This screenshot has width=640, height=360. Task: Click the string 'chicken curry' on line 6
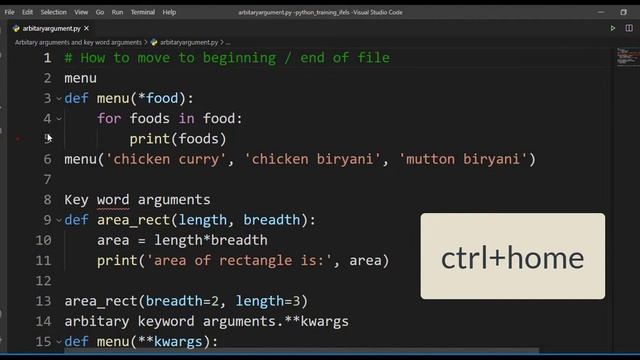(166, 159)
